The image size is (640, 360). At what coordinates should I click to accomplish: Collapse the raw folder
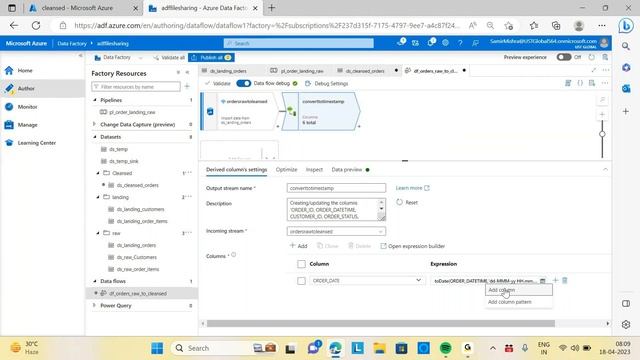98,233
